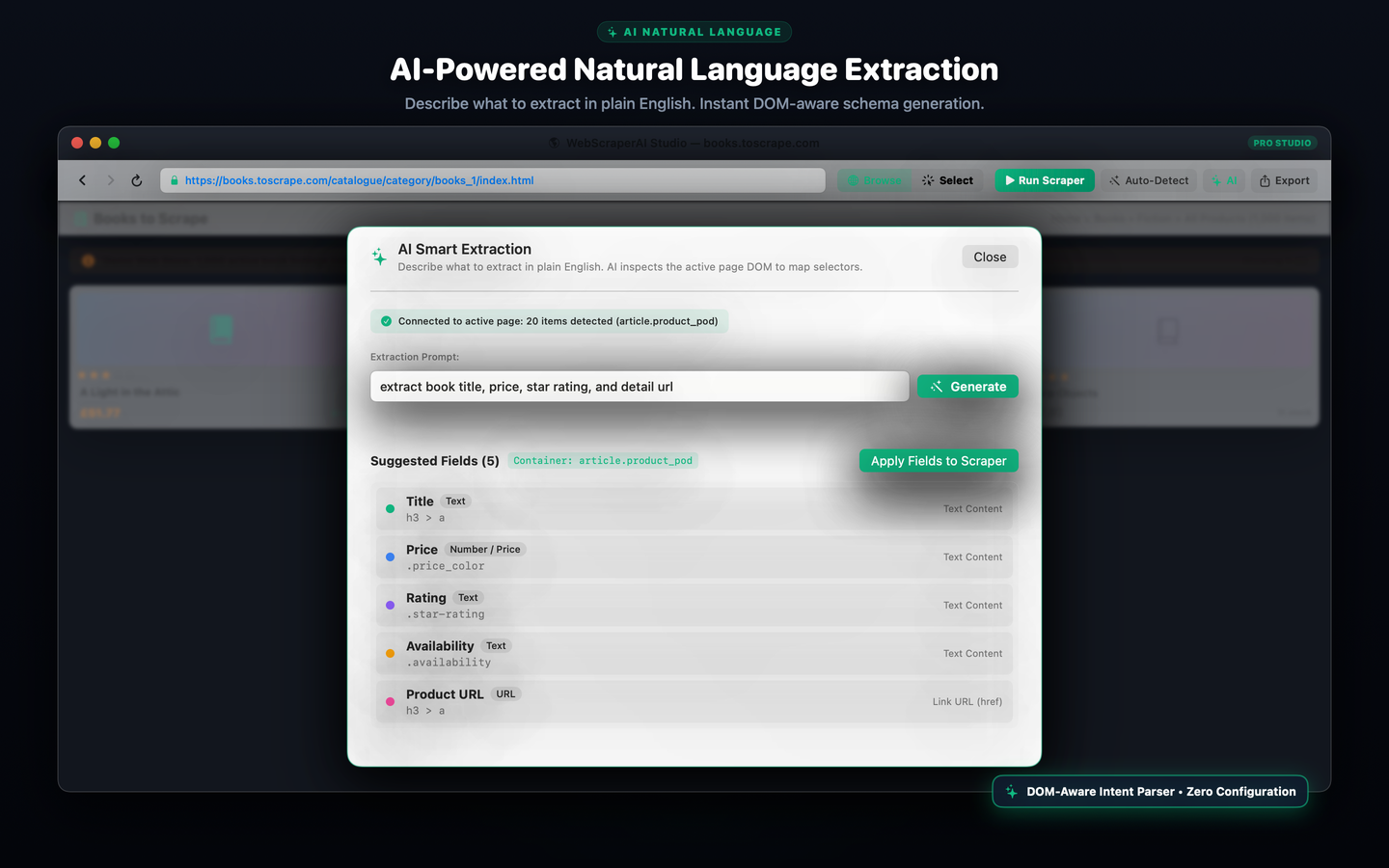Click the padlock icon in the address bar
The image size is (1389, 868).
[x=175, y=180]
